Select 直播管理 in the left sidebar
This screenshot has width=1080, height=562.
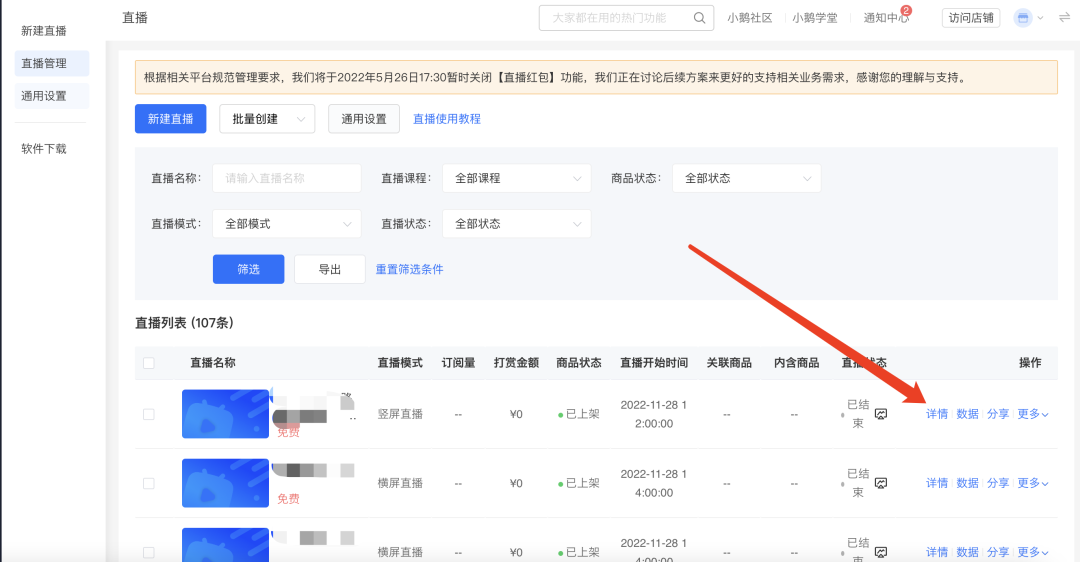(52, 63)
